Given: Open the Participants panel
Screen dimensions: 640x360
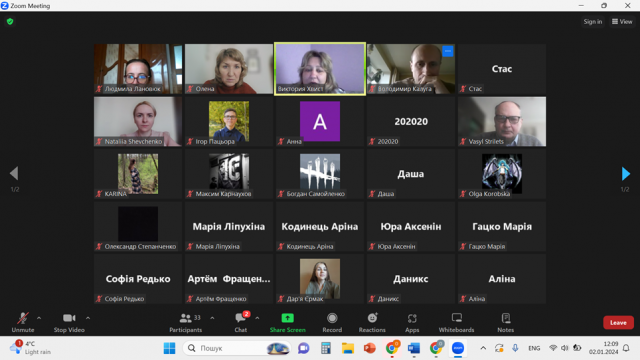Looking at the screenshot, I should [x=186, y=322].
